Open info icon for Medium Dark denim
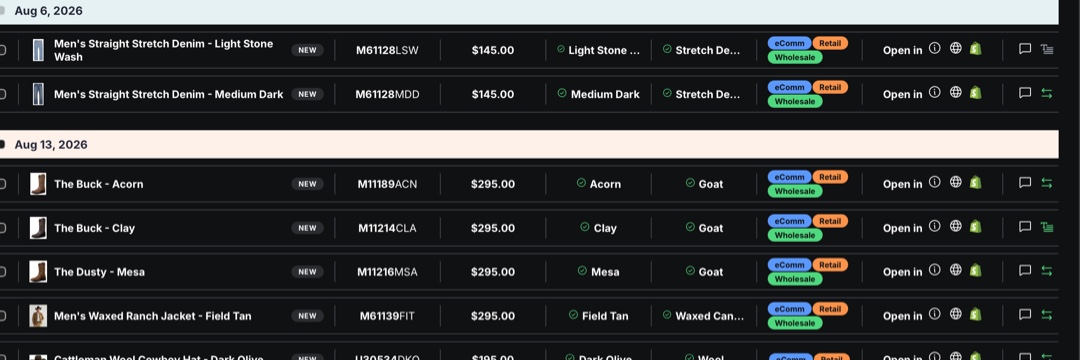Viewport: 1080px width, 360px height. click(x=935, y=92)
